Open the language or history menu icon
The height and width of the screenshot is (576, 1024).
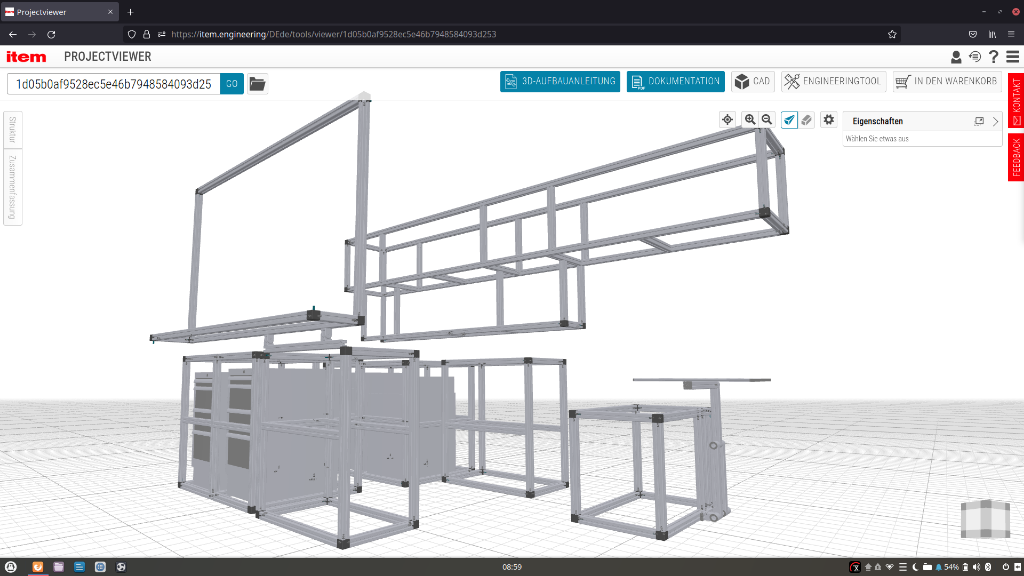[x=975, y=57]
